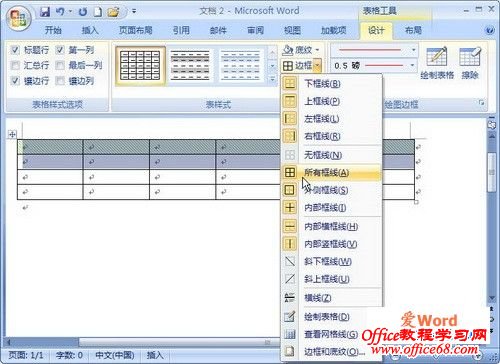Choose Diagonal Down Border icon (斜下框线)
This screenshot has width=500, height=364.
click(290, 261)
